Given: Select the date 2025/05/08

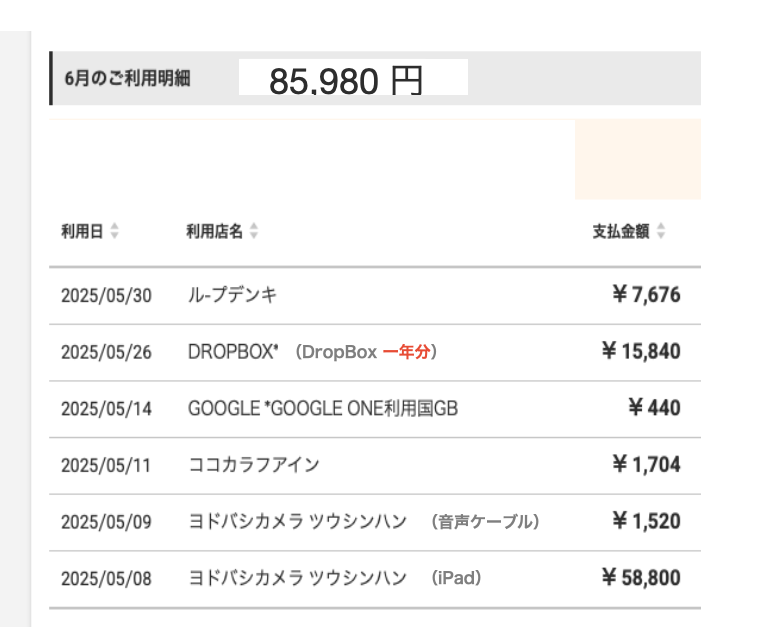Looking at the screenshot, I should coord(106,579).
